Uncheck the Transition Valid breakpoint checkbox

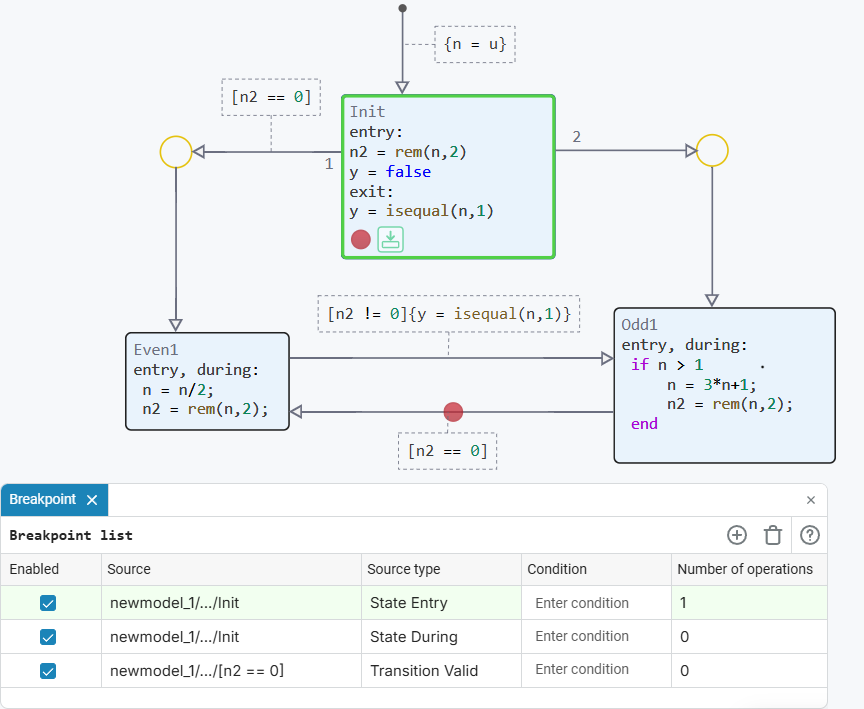click(x=48, y=671)
